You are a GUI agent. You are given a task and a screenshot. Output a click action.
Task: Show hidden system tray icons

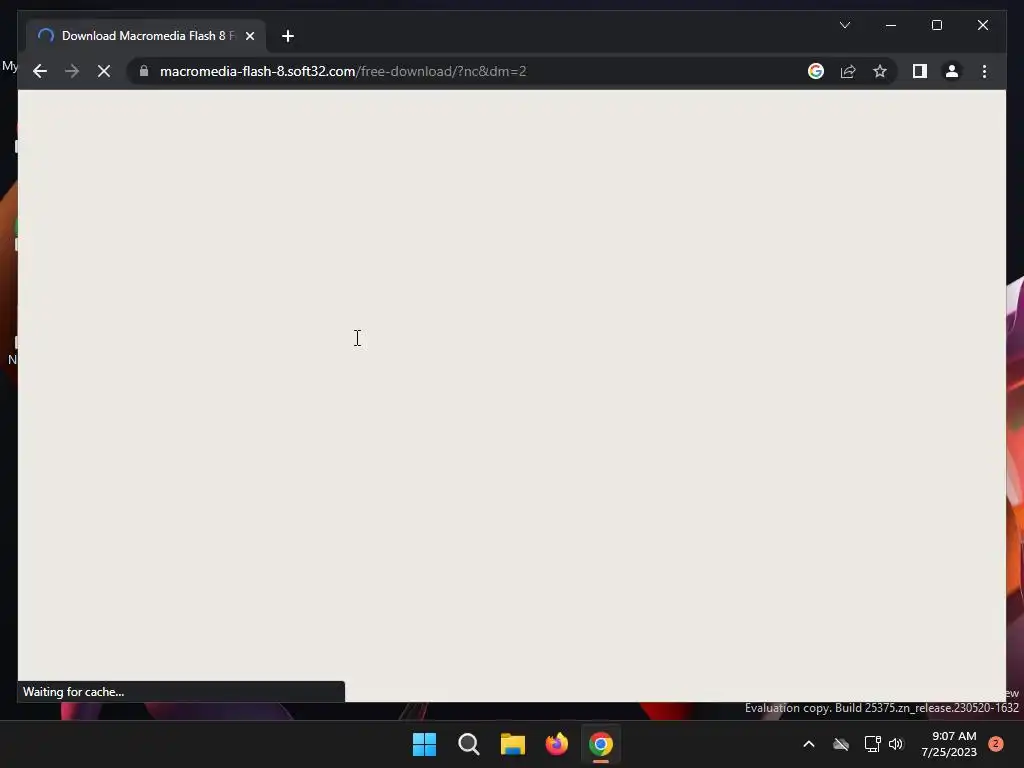click(808, 744)
